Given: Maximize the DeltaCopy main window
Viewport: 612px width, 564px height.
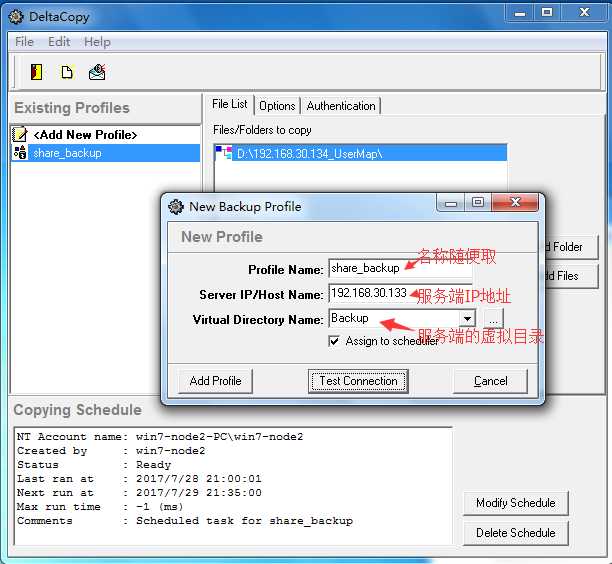Looking at the screenshot, I should coord(547,12).
